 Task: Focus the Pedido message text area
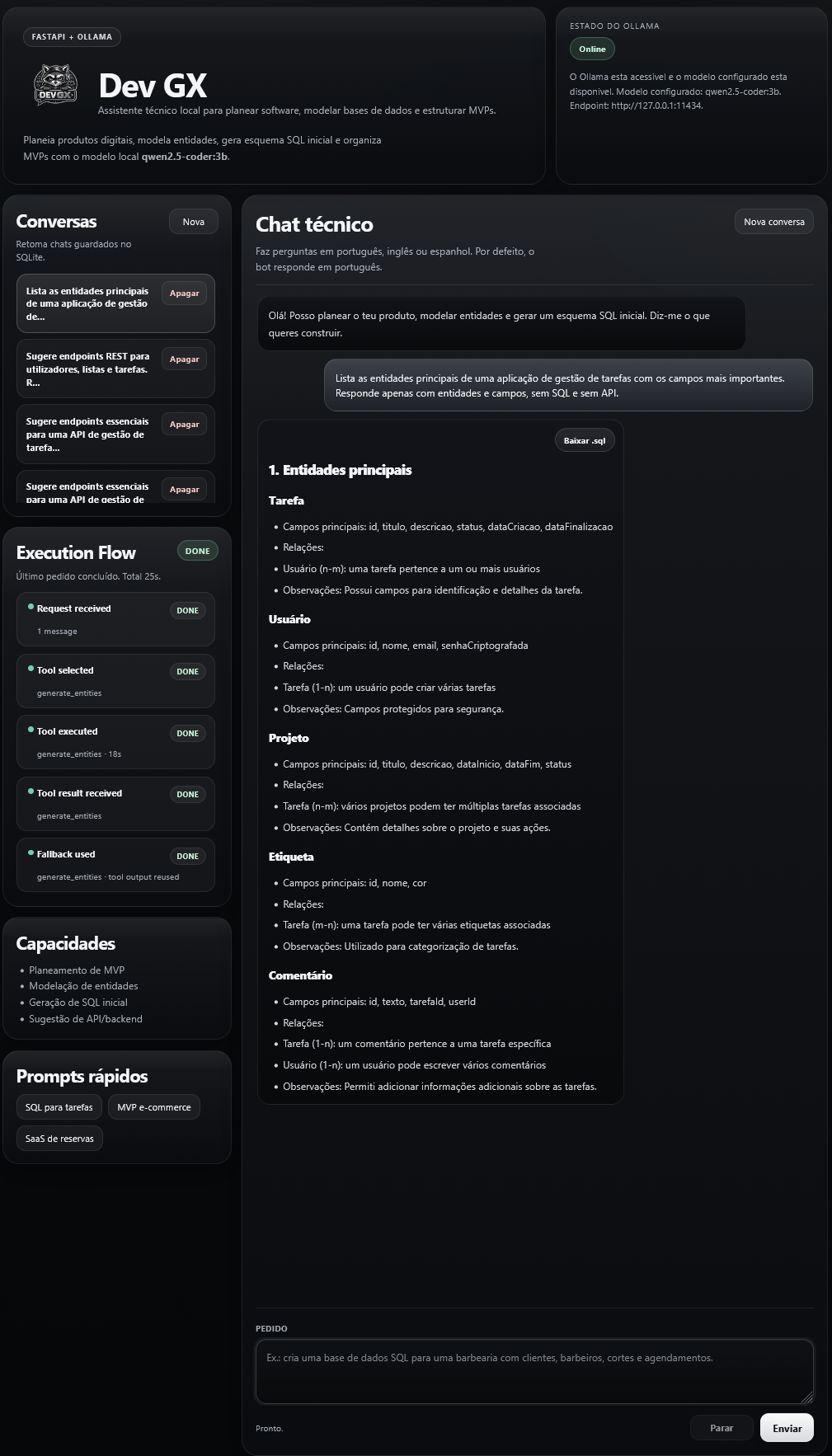pos(534,1371)
